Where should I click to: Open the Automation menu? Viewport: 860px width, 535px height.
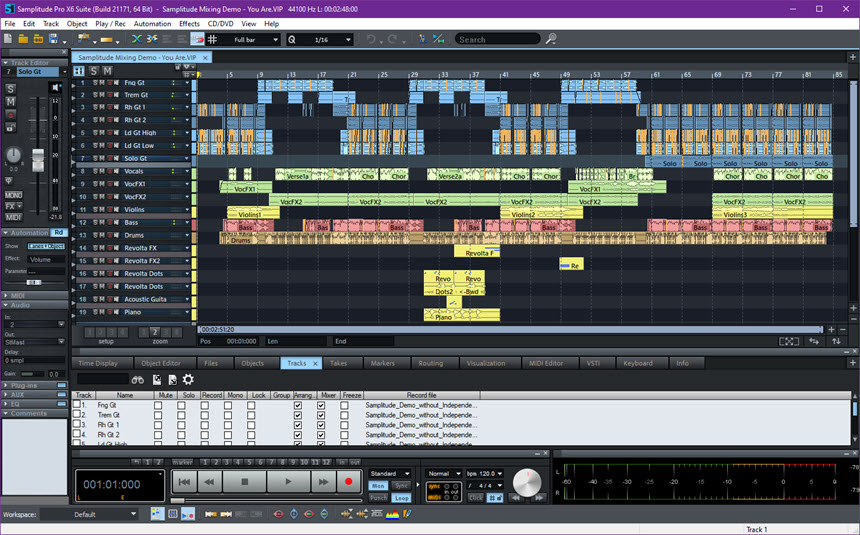[x=152, y=24]
